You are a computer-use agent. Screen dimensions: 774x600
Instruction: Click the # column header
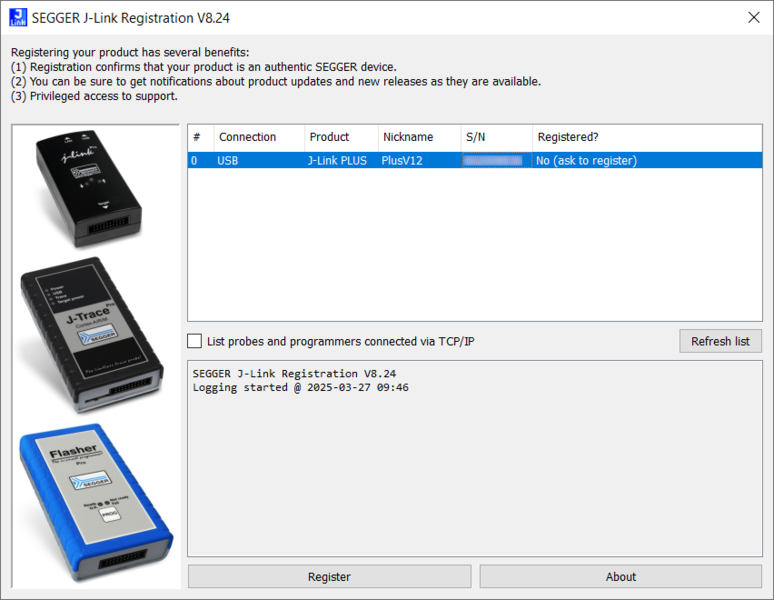pos(197,137)
